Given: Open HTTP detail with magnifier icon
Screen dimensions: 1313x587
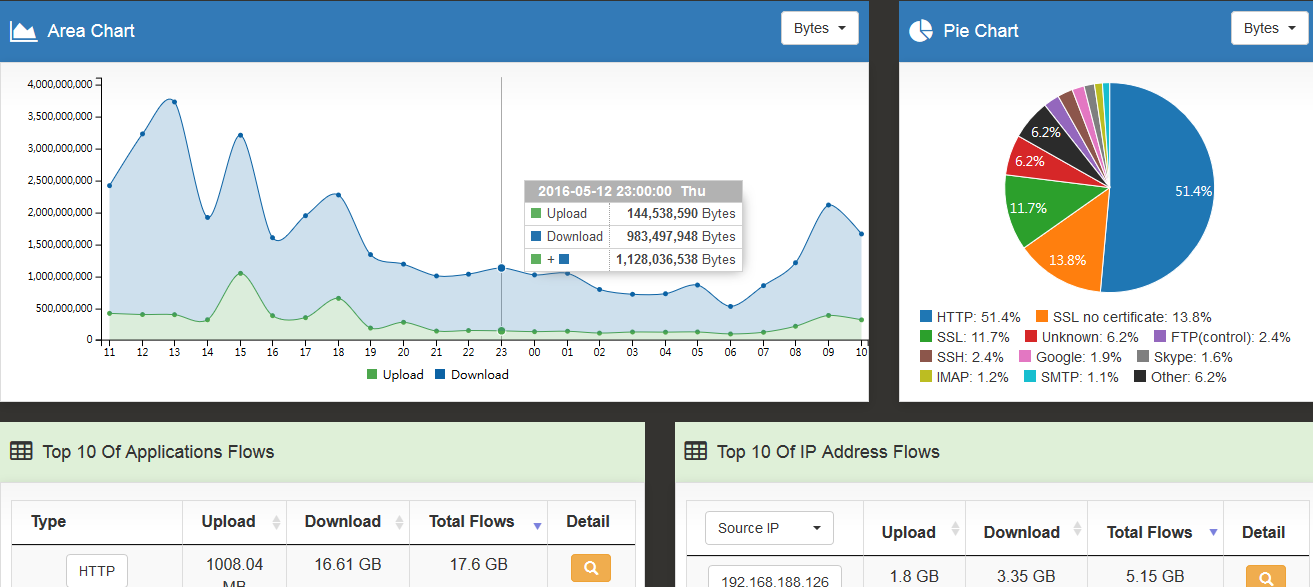Looking at the screenshot, I should pyautogui.click(x=591, y=568).
